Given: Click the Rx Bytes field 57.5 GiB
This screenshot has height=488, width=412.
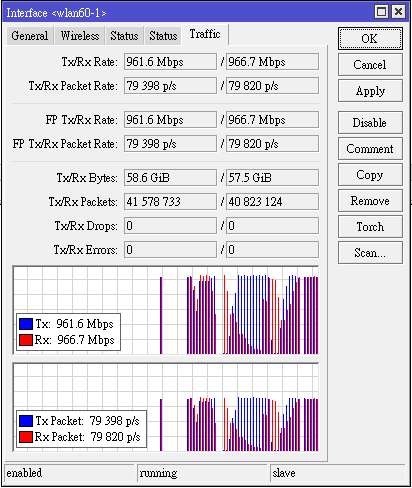Looking at the screenshot, I should [x=272, y=178].
